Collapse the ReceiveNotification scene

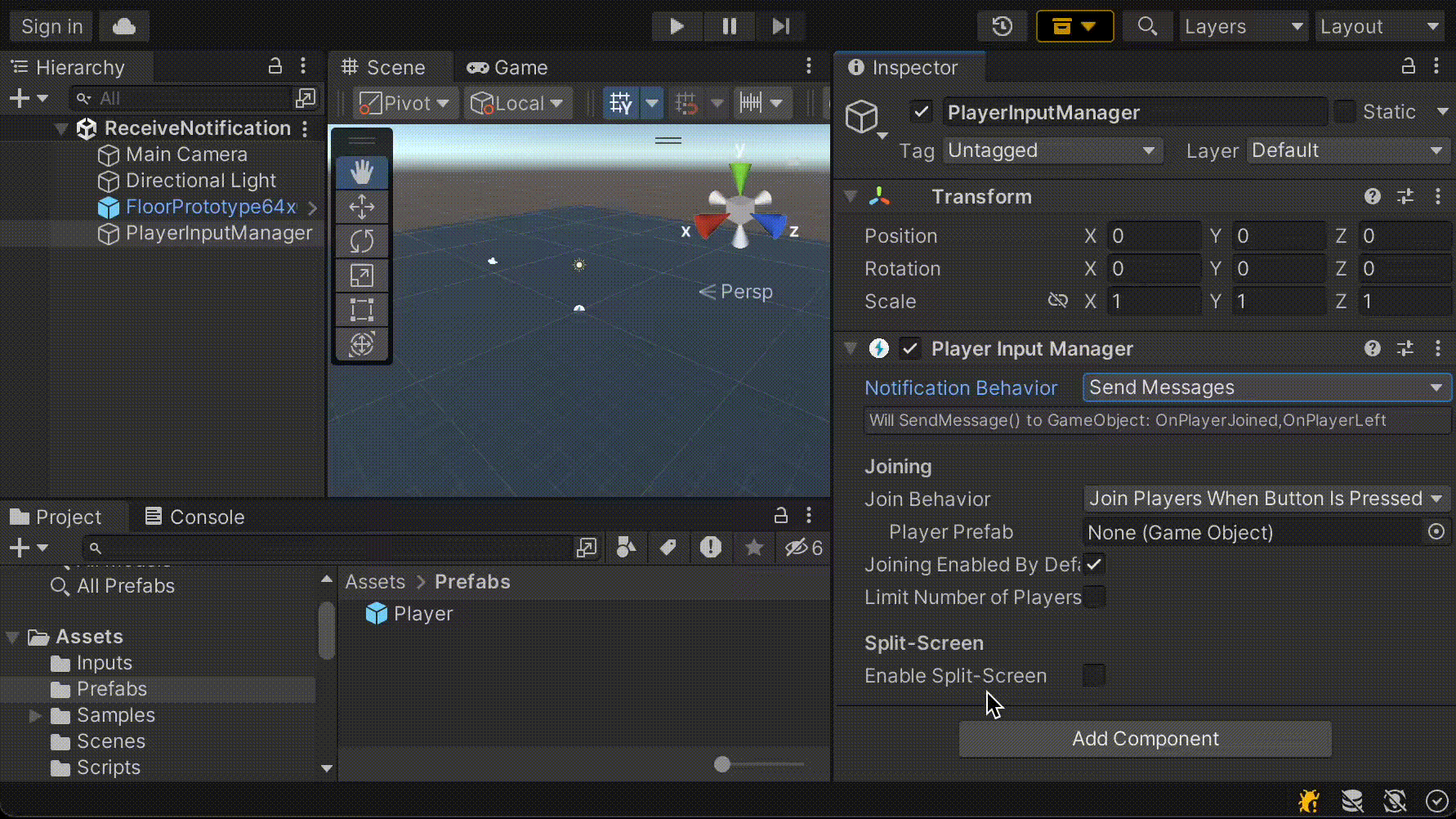click(x=61, y=128)
